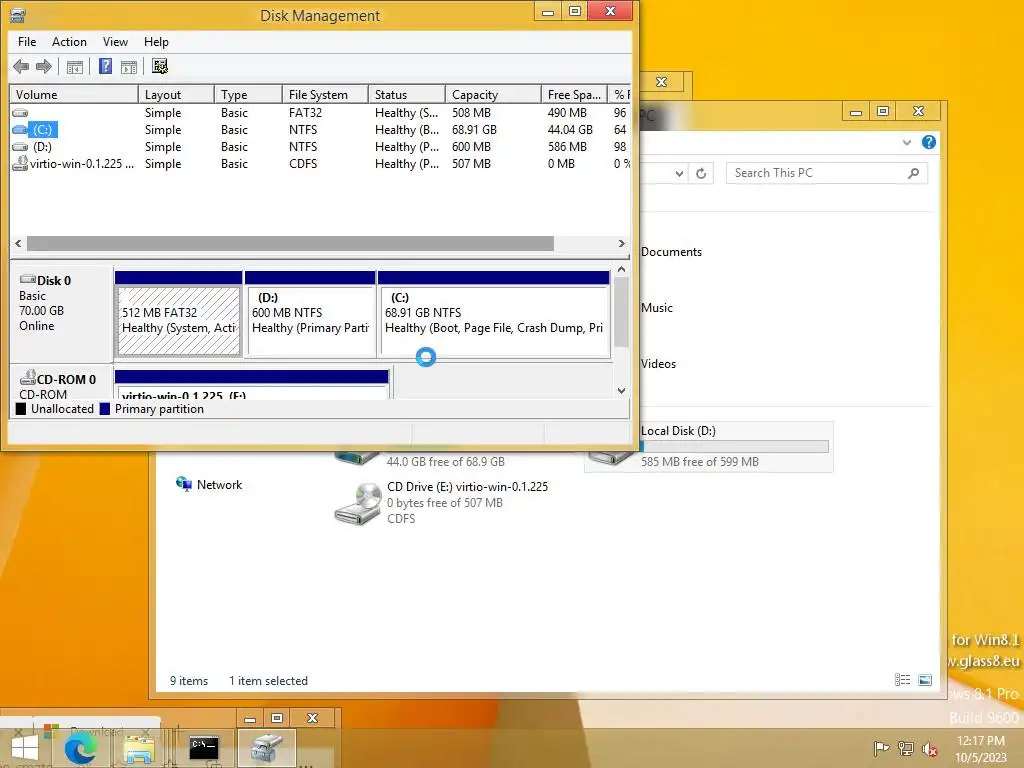Viewport: 1024px width, 768px height.
Task: Select the 512 MB FAT32 partition block
Action: click(178, 314)
